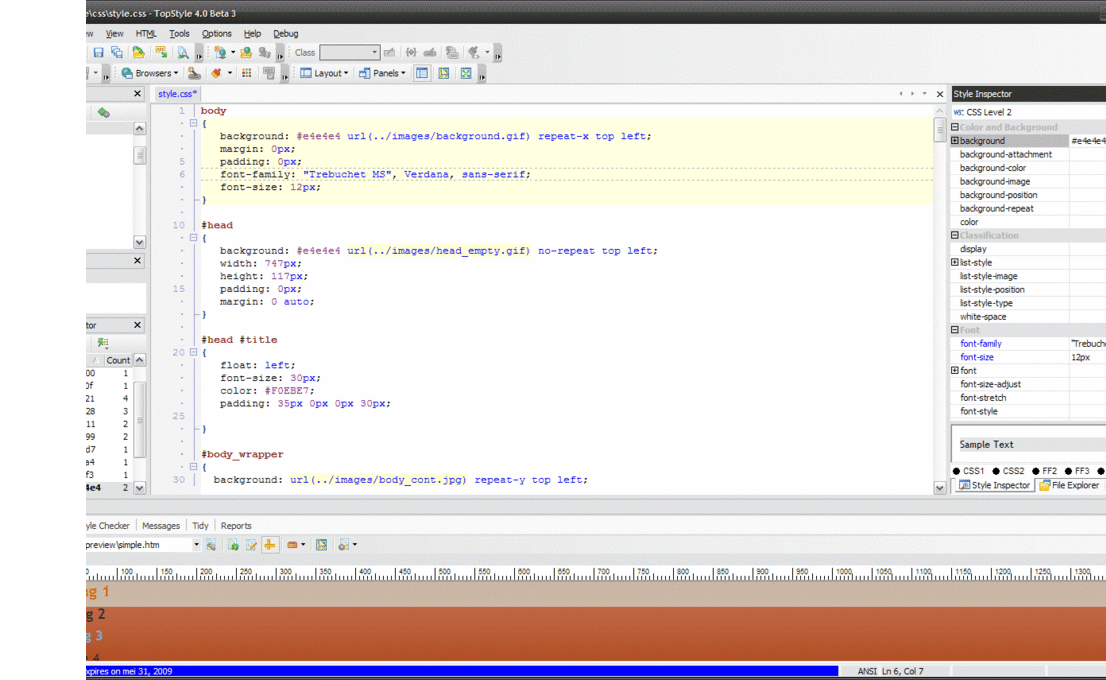Screen dimensions: 1106x680
Task: Click the full screen green arrows icon
Action: [x=466, y=73]
